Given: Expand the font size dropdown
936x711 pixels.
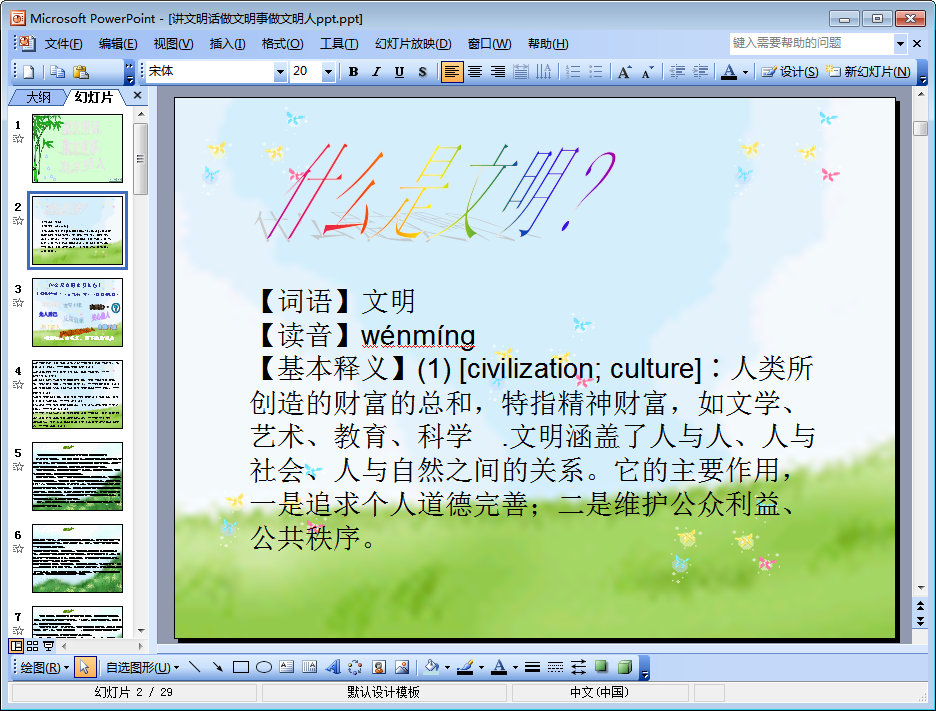Looking at the screenshot, I should (x=328, y=72).
